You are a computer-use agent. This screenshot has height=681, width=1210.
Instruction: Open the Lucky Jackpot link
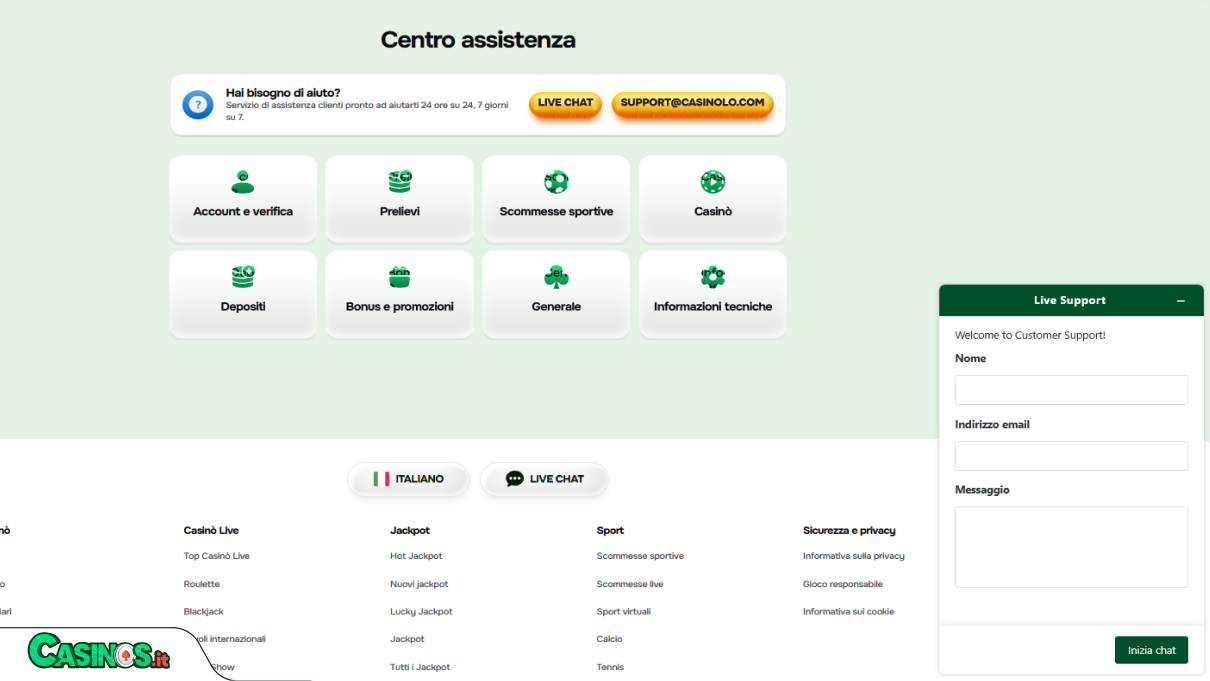(x=421, y=611)
